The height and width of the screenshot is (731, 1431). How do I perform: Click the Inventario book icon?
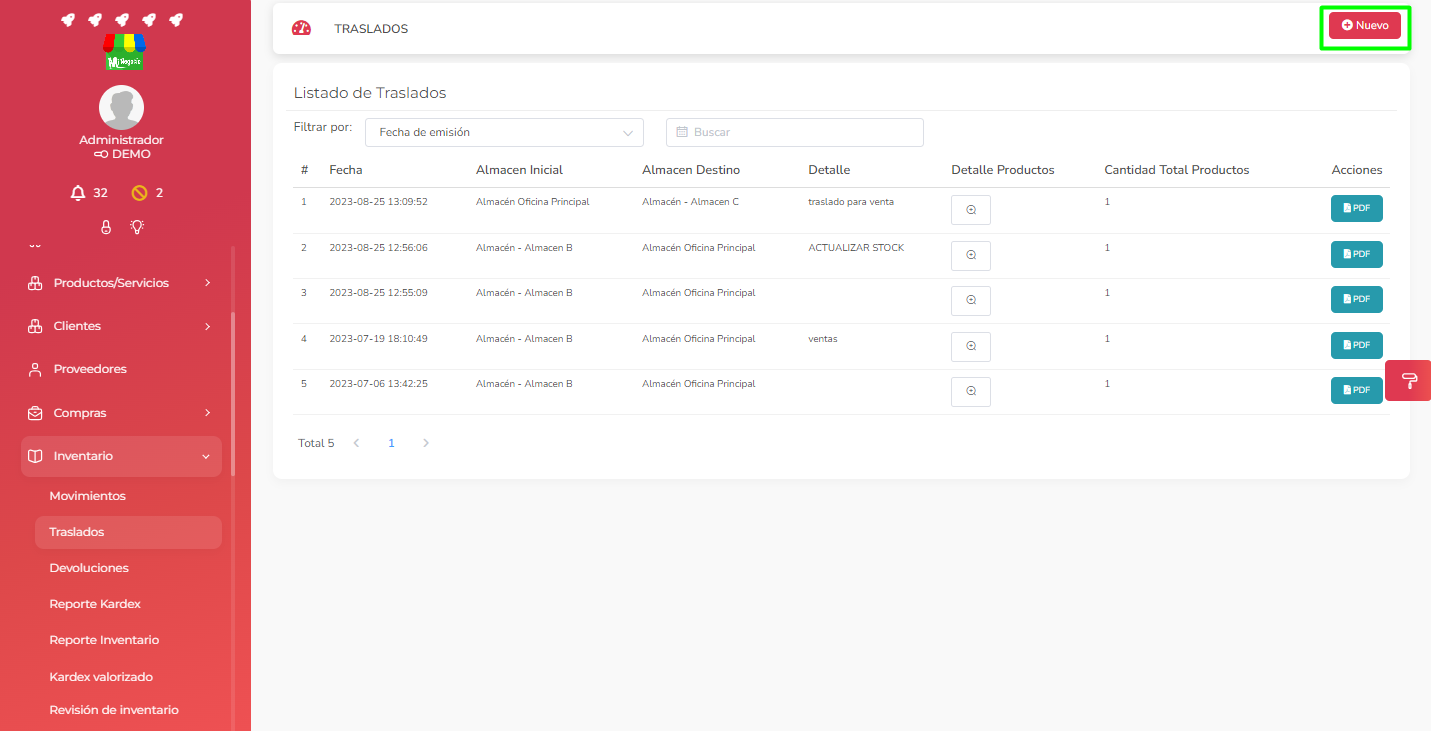pyautogui.click(x=35, y=456)
